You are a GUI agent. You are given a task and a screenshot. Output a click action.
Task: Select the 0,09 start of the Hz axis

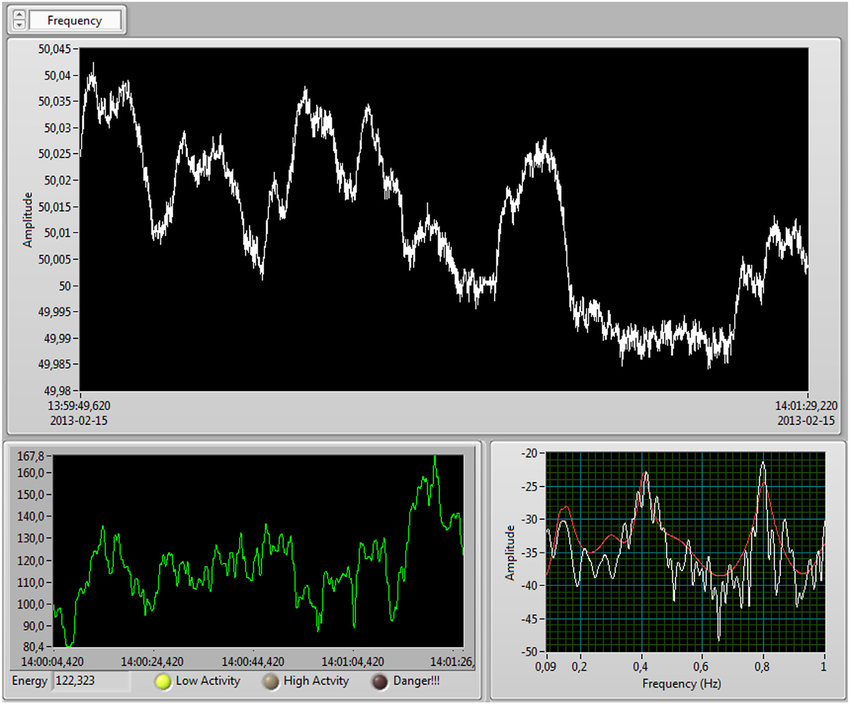545,666
